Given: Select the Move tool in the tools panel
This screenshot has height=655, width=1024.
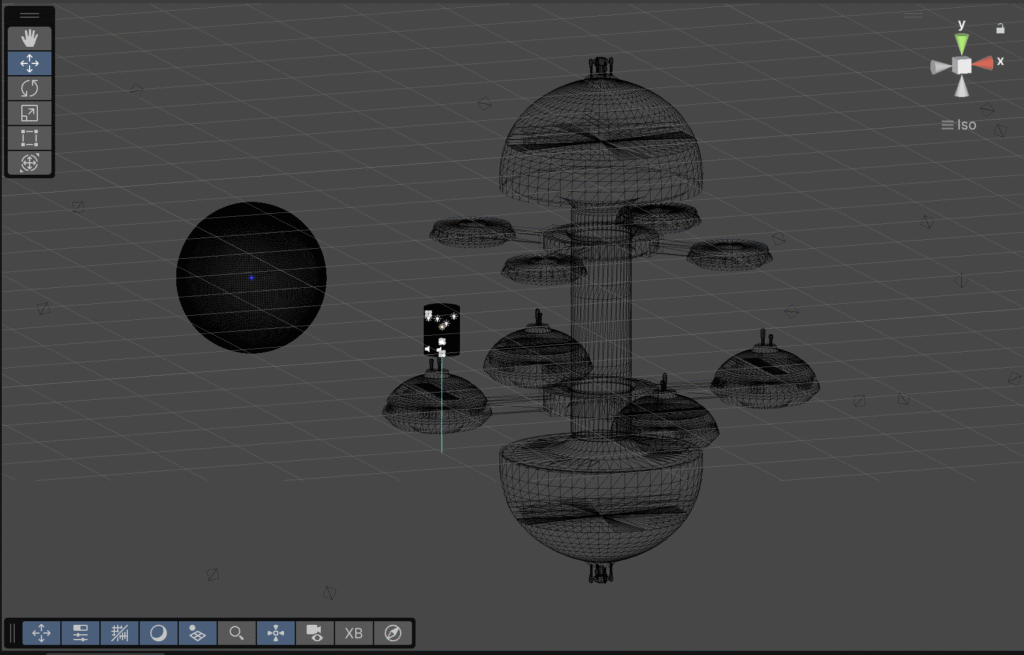Looking at the screenshot, I should point(29,63).
